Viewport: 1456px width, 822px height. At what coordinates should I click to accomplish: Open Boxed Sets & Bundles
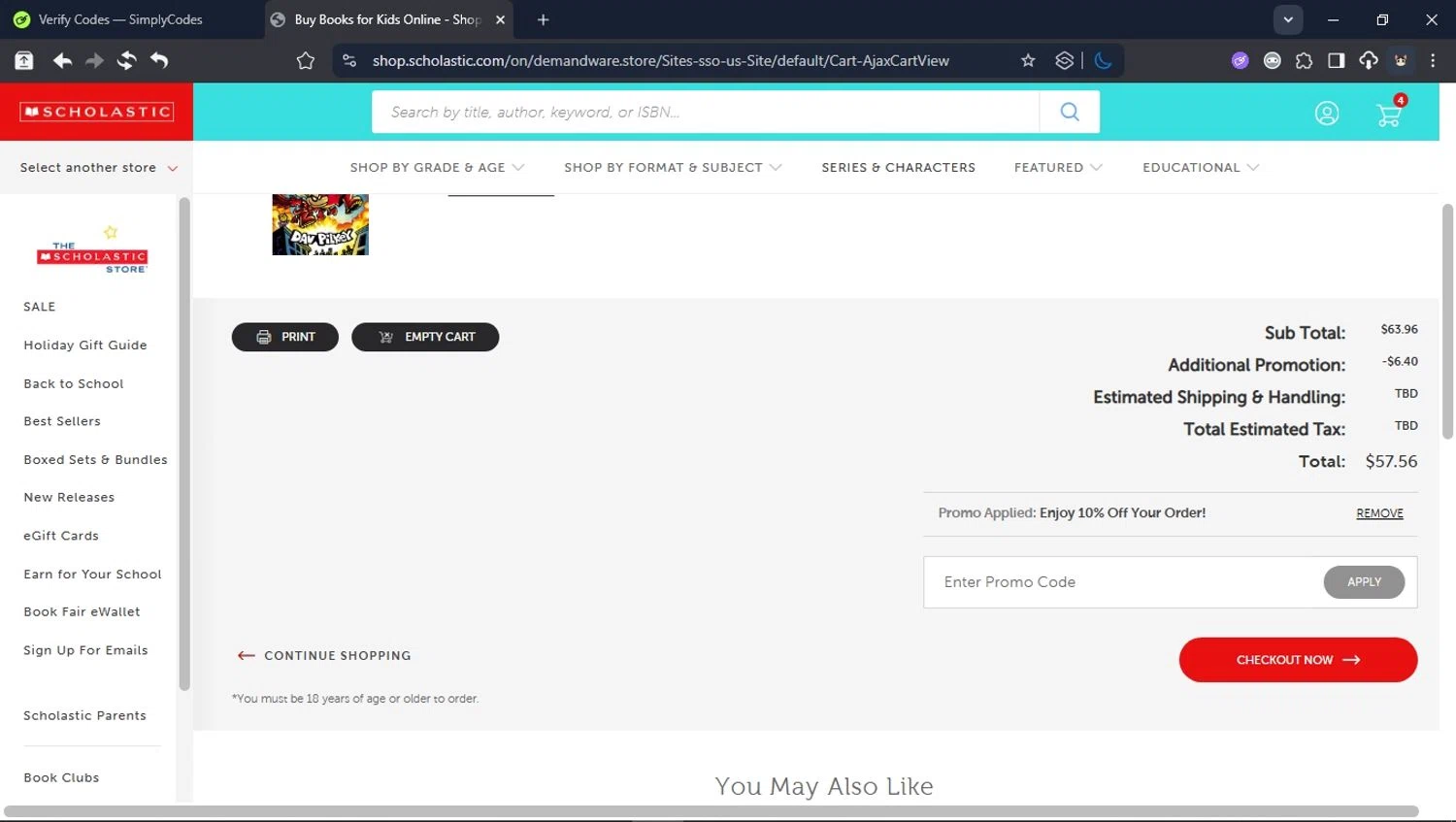[x=95, y=460]
